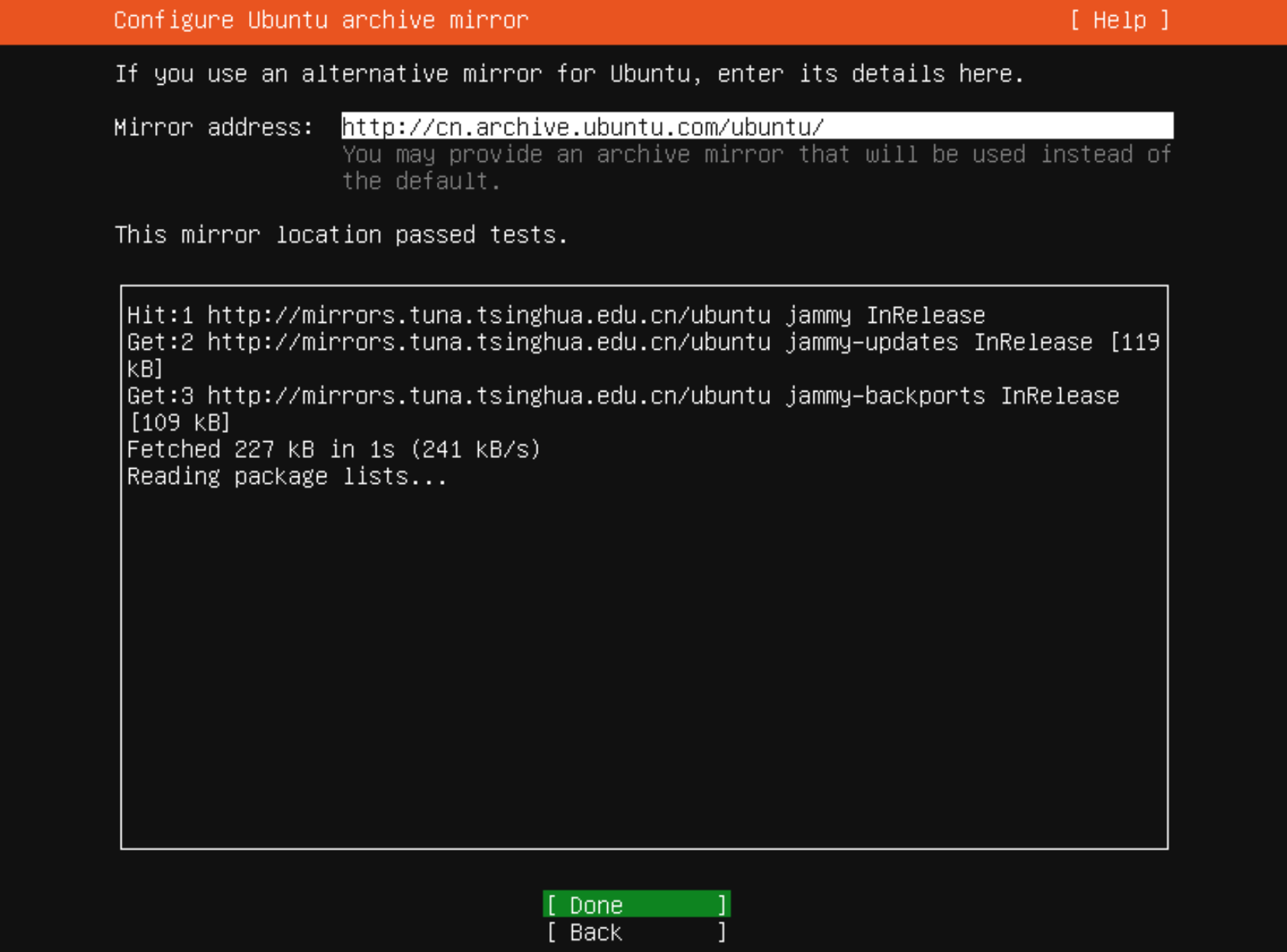Image resolution: width=1287 pixels, height=952 pixels.
Task: Click the 'Mirror address:' label
Action: point(213,127)
